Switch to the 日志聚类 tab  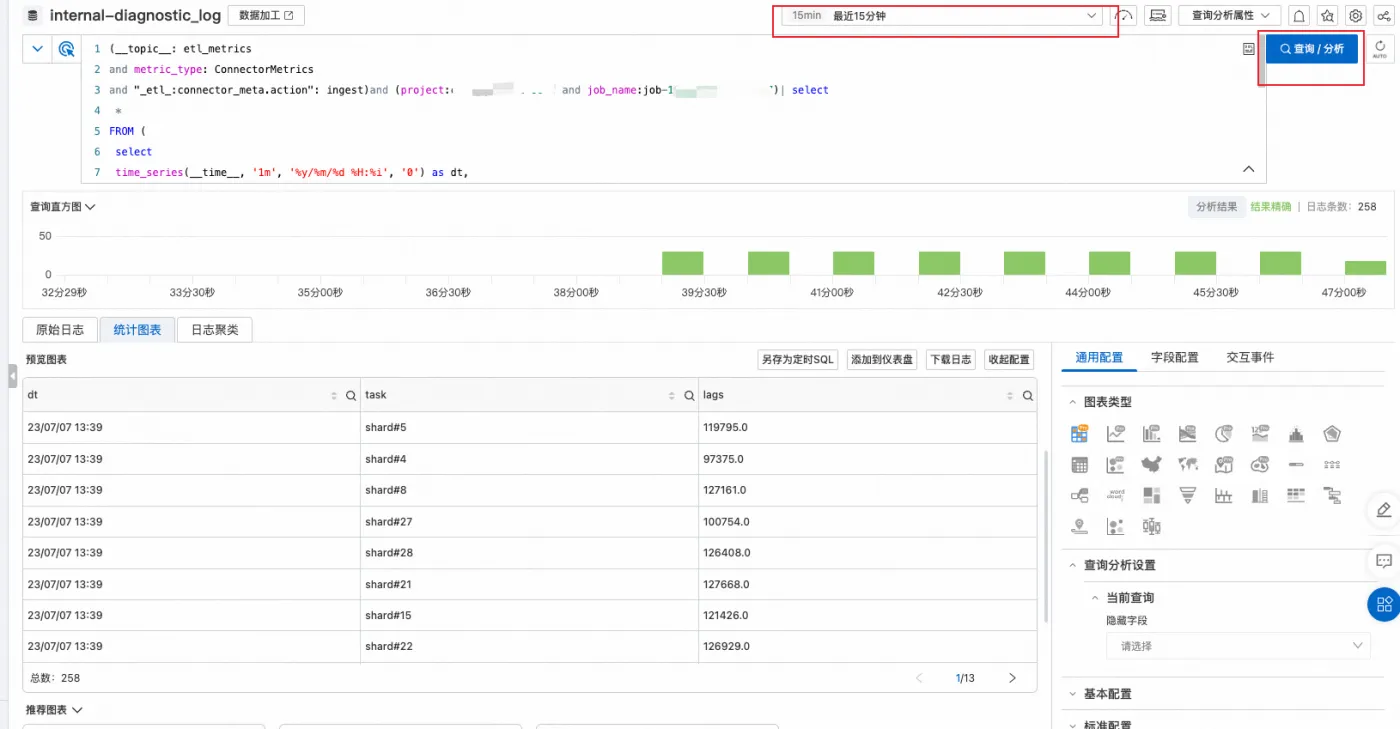click(x=215, y=330)
